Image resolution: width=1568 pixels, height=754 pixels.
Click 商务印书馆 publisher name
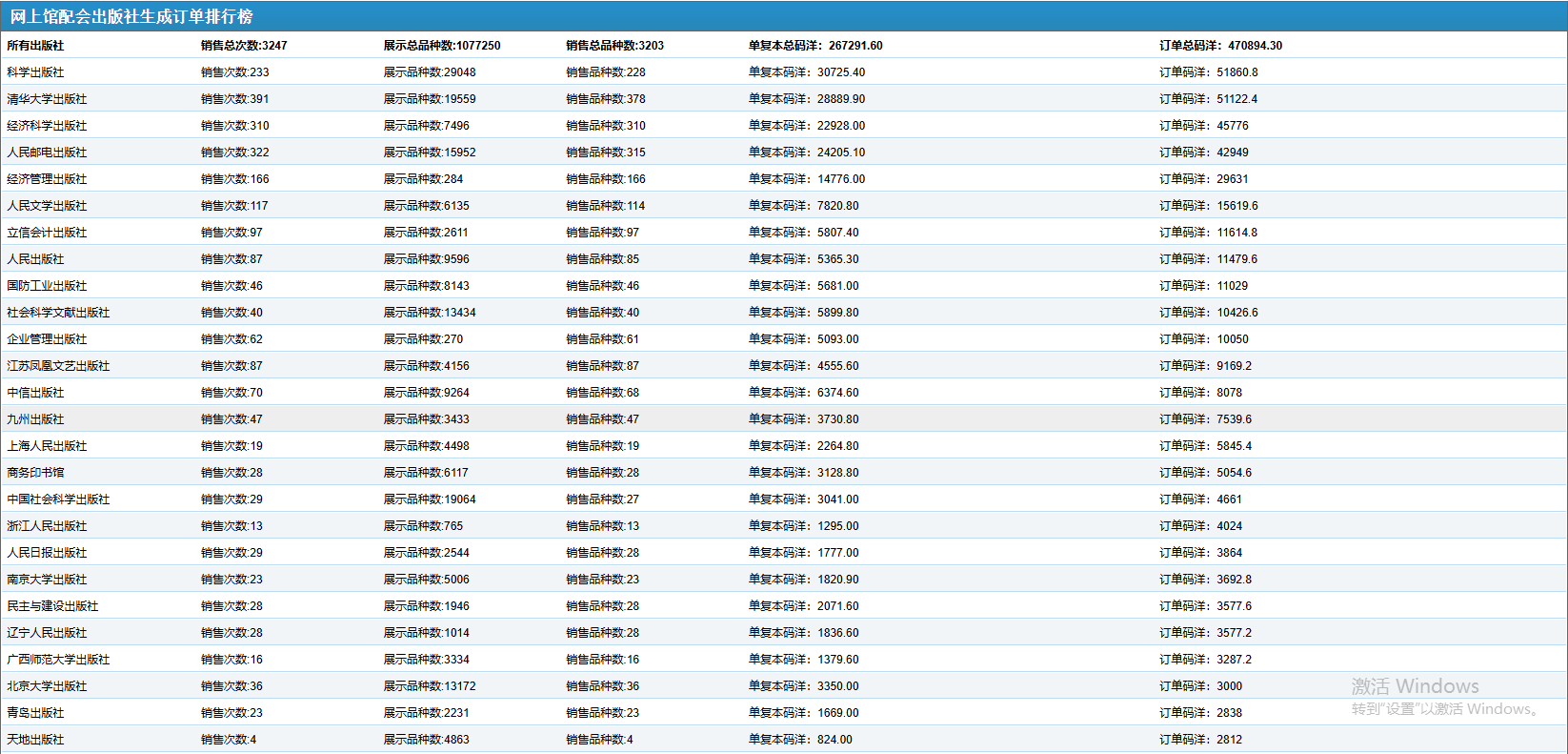pos(35,473)
